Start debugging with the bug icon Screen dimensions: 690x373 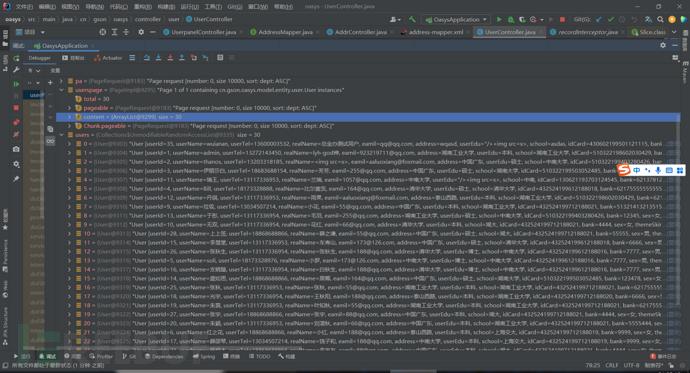pyautogui.click(x=510, y=19)
